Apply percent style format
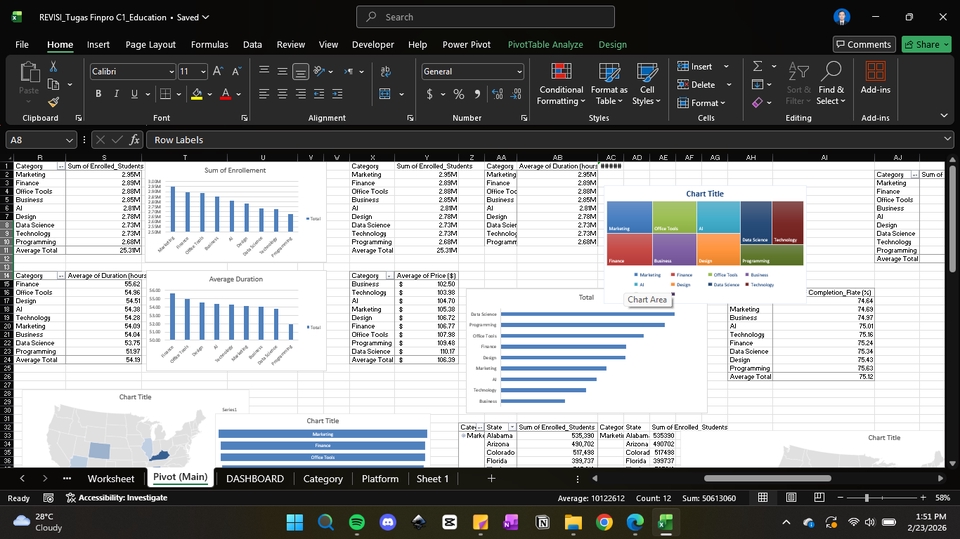Image resolution: width=960 pixels, height=539 pixels. click(x=459, y=94)
